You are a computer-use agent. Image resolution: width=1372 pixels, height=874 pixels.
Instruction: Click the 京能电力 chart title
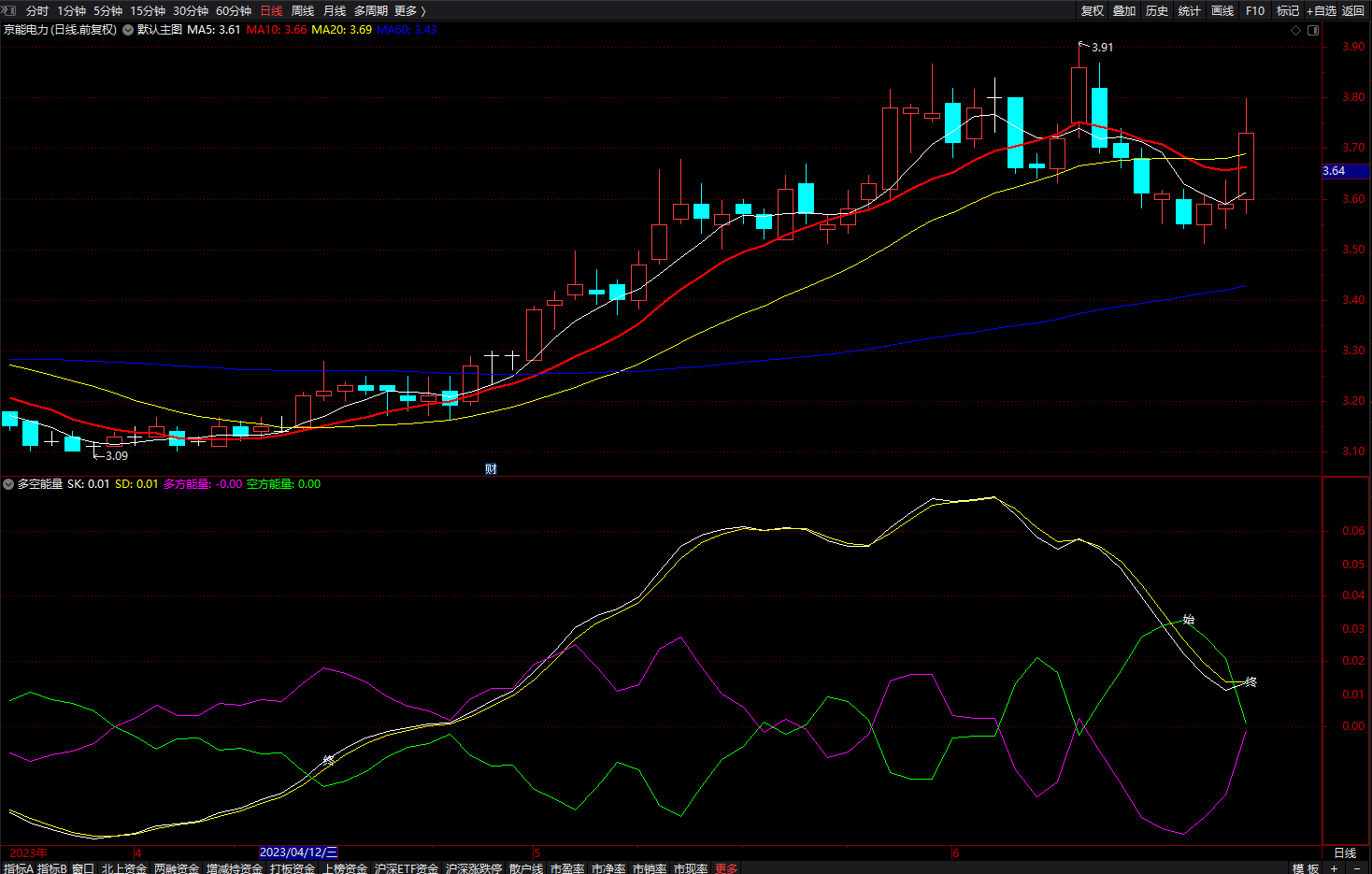click(x=61, y=30)
